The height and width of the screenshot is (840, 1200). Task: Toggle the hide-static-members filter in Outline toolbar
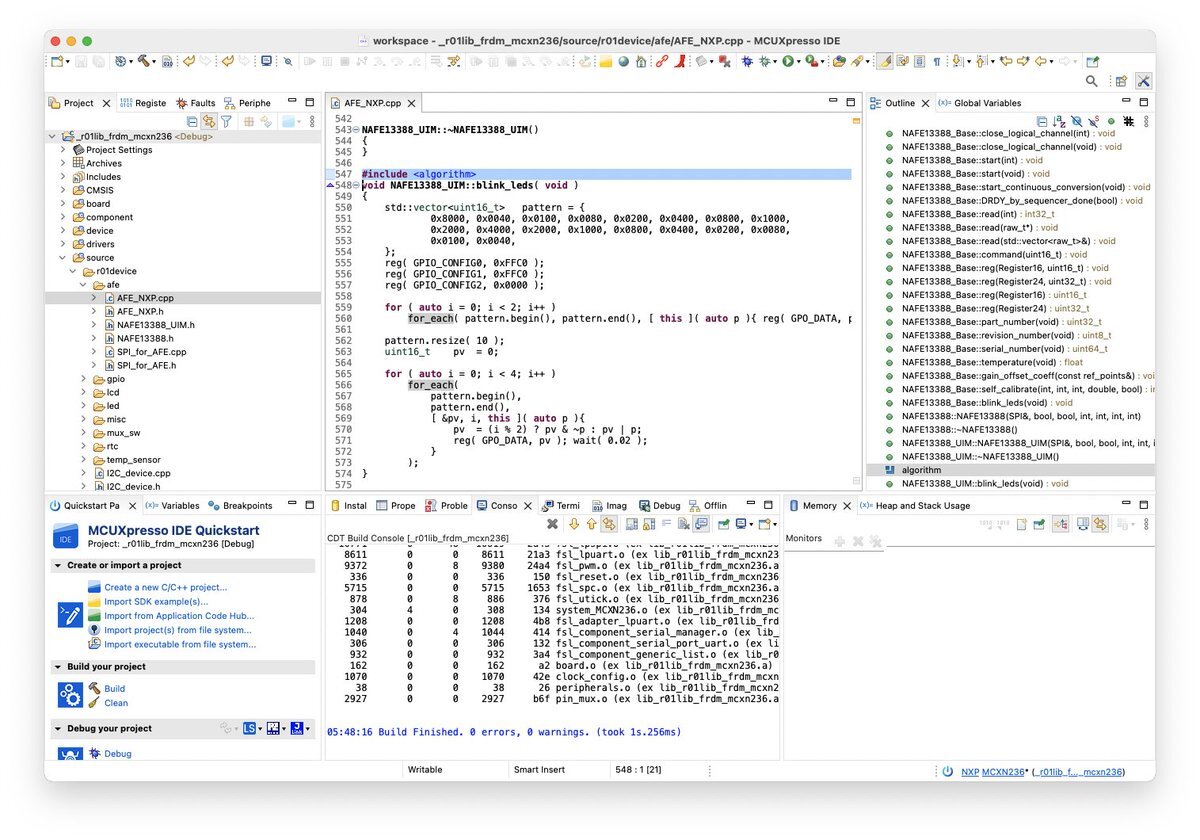click(x=1093, y=122)
